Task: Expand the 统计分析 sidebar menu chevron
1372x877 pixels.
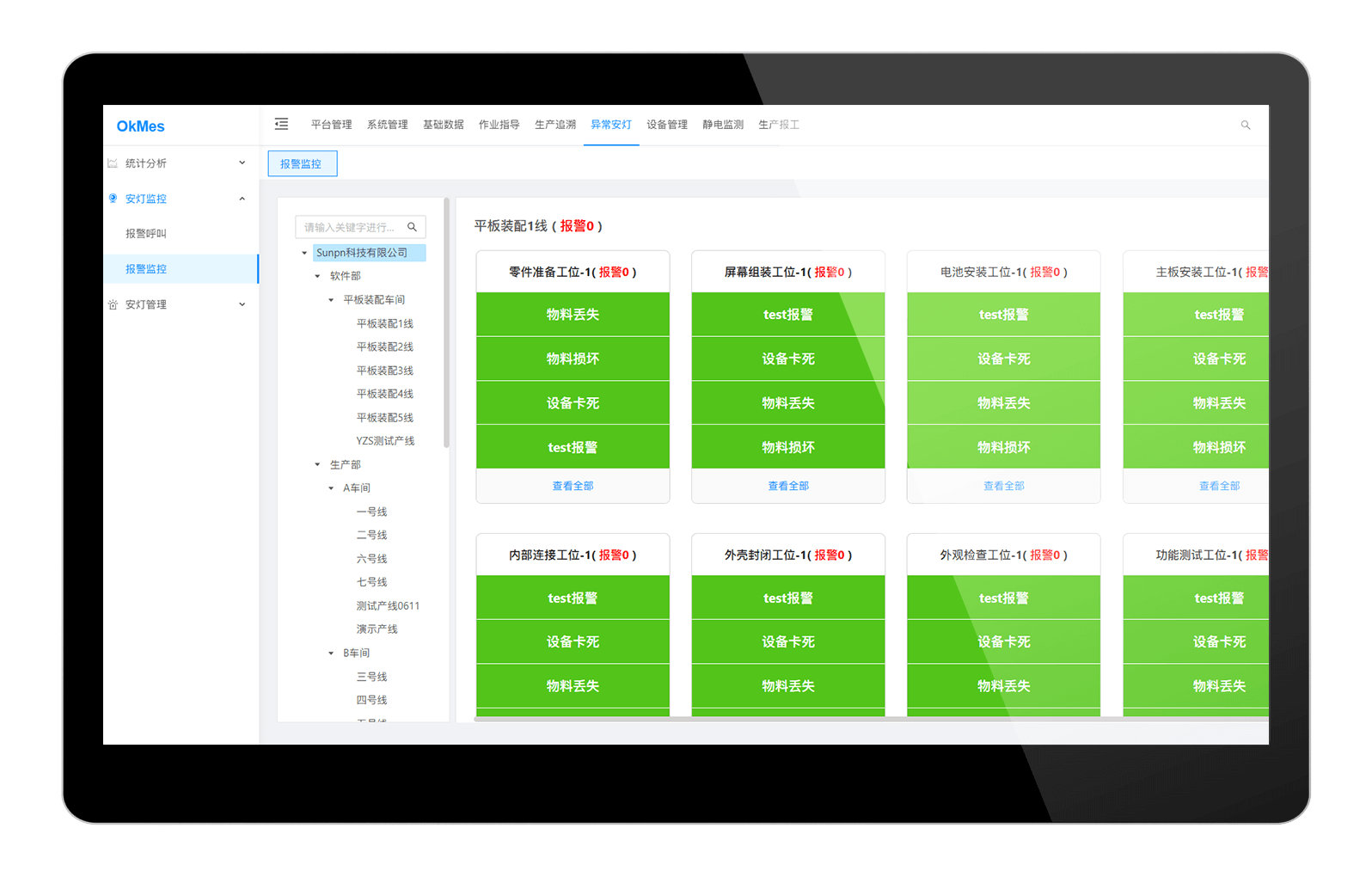Action: click(242, 163)
